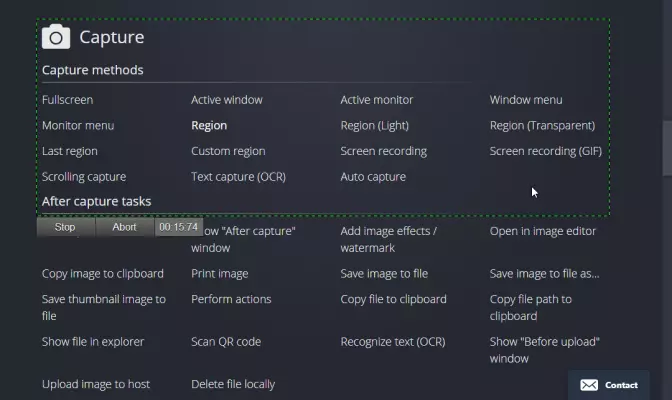This screenshot has height=400, width=672.
Task: Select Copy image to clipboard task
Action: [x=102, y=274]
